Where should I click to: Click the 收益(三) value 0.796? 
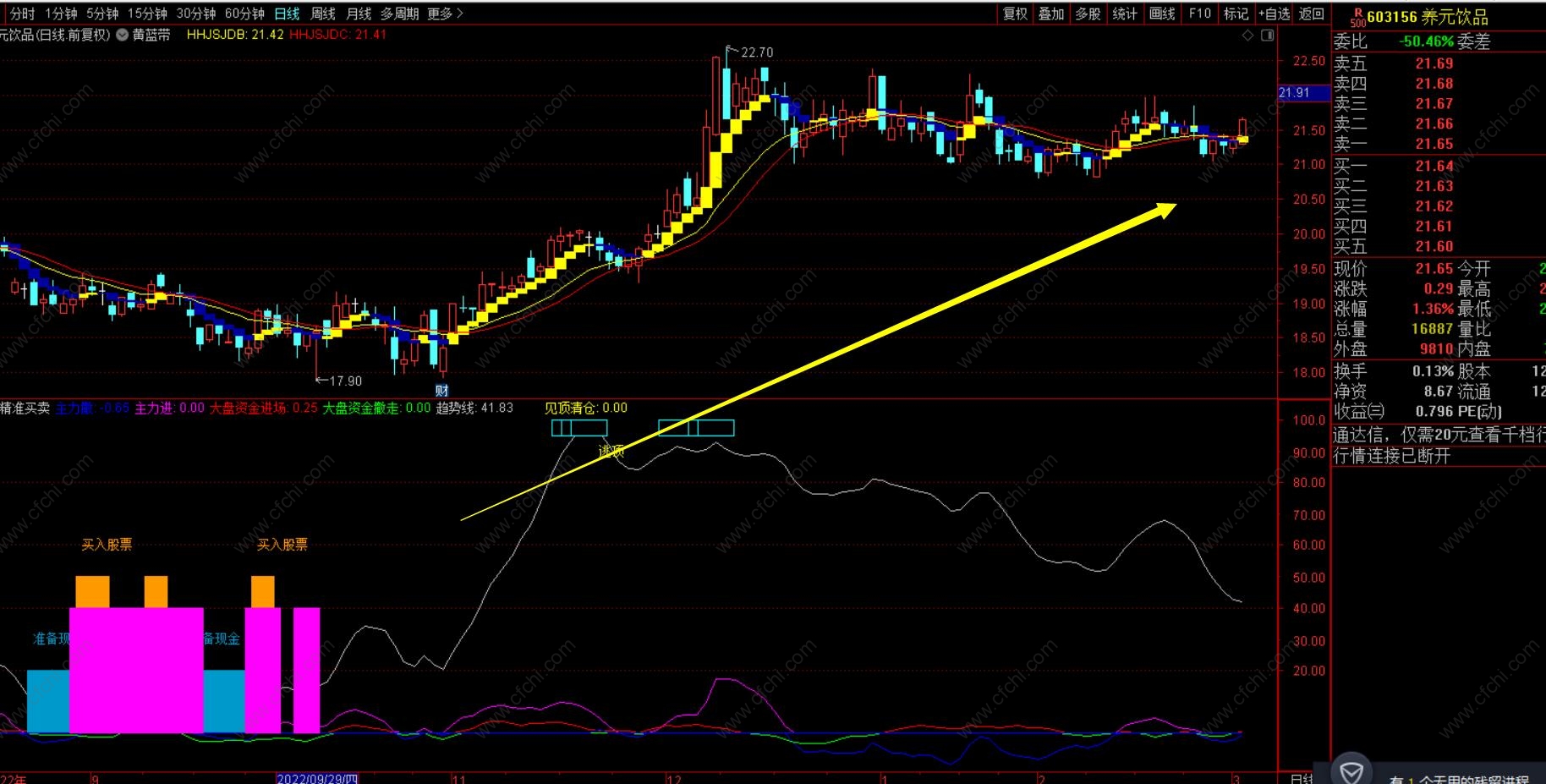click(x=1434, y=412)
